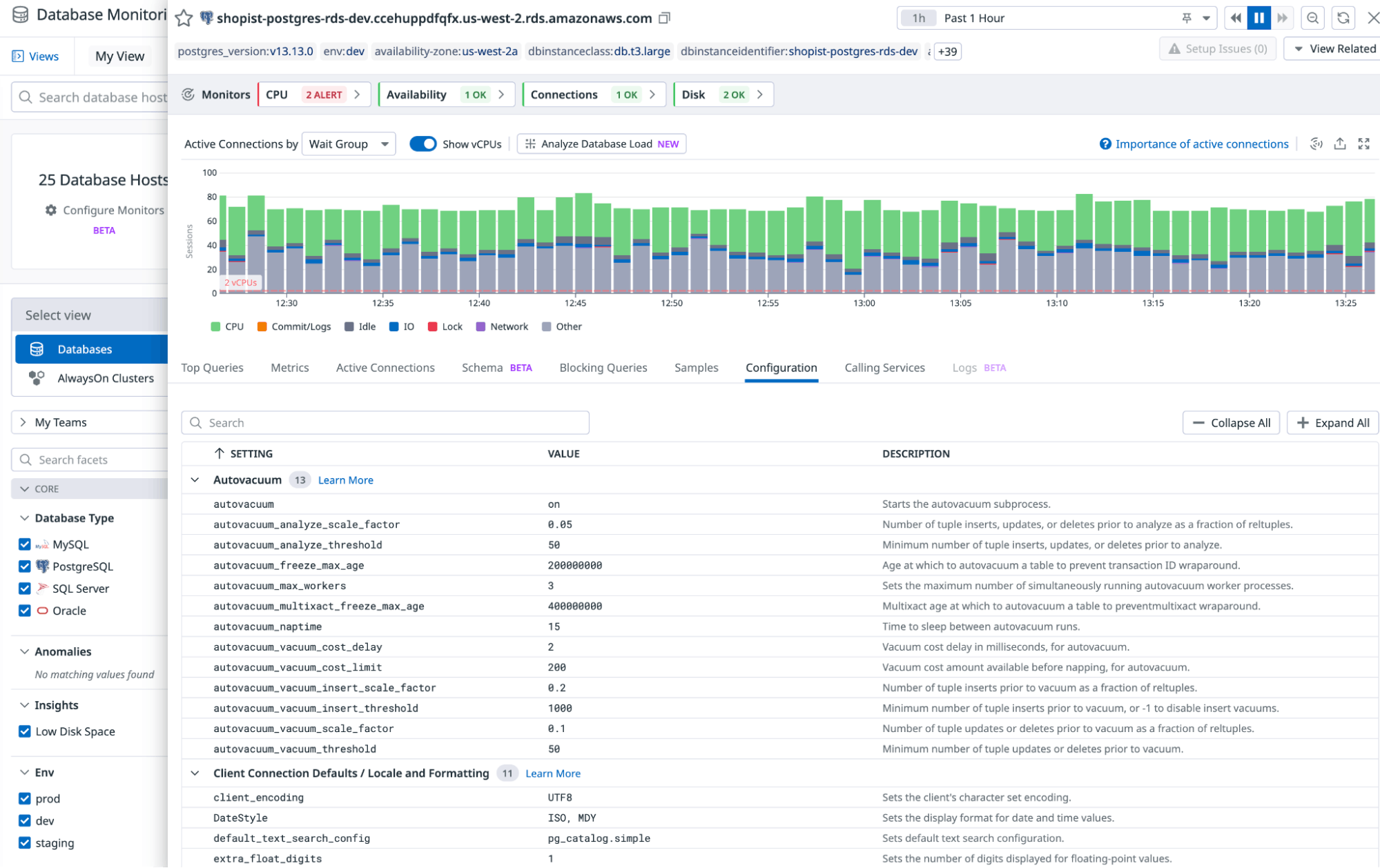The width and height of the screenshot is (1380, 868).
Task: Open the Blocking Queries tab
Action: click(603, 367)
